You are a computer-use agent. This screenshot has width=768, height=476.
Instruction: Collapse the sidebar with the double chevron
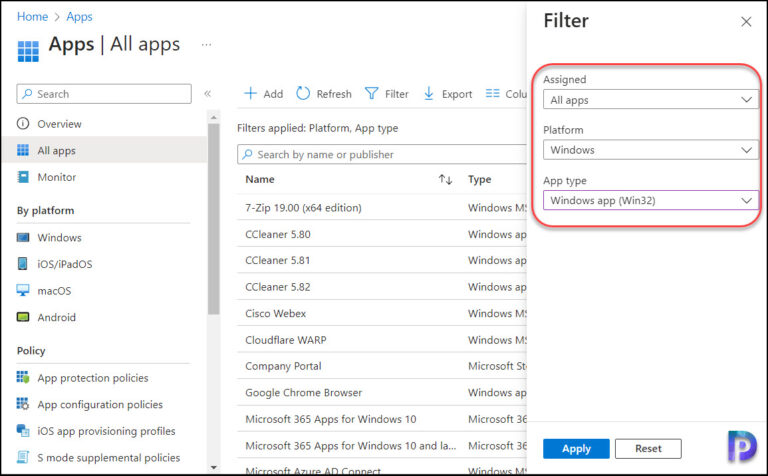pos(207,94)
